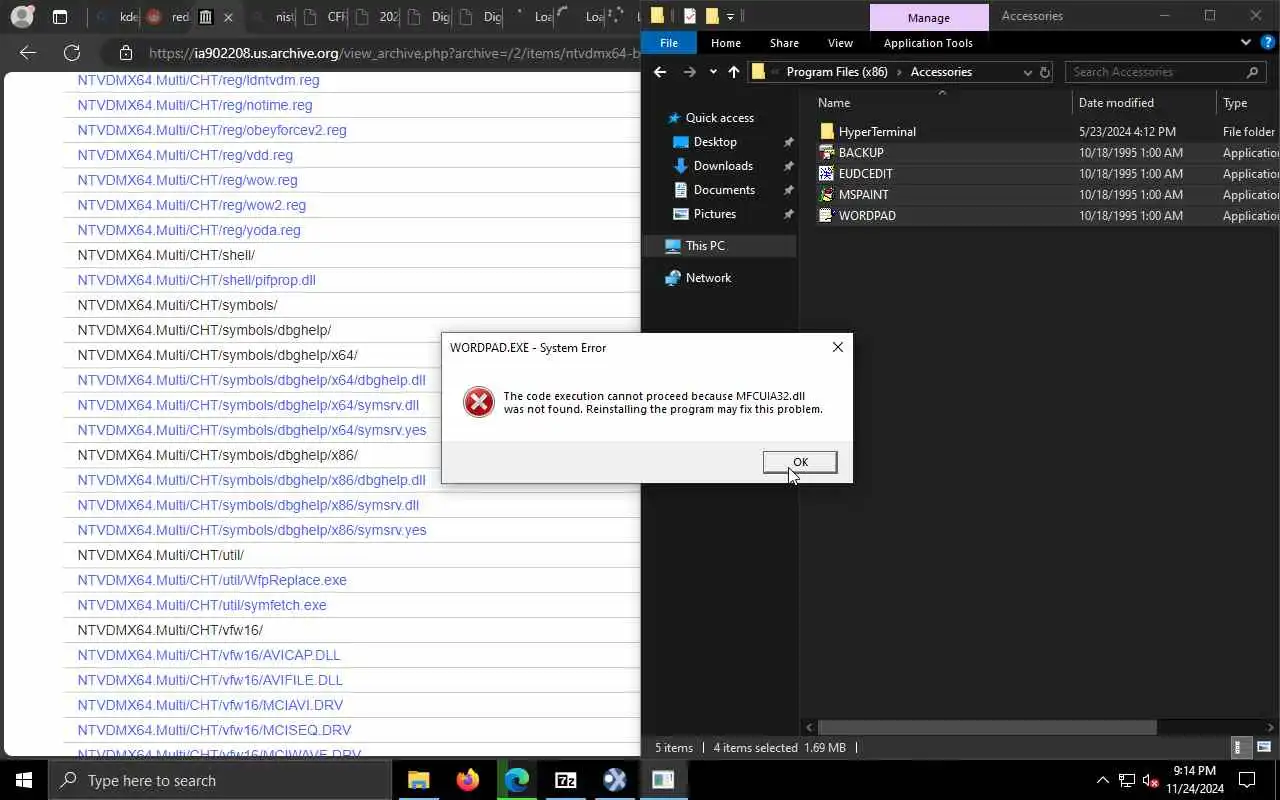
Task: Open Documents in navigation pane
Action: click(x=724, y=190)
